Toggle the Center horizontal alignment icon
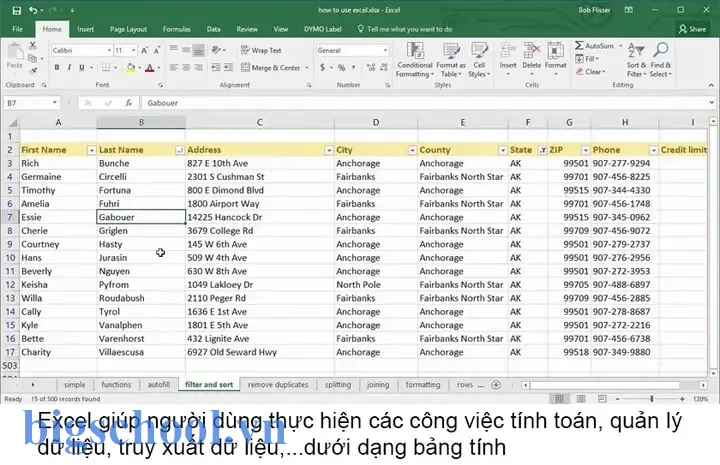Screen dimensions: 720x465 pyautogui.click(x=186, y=67)
